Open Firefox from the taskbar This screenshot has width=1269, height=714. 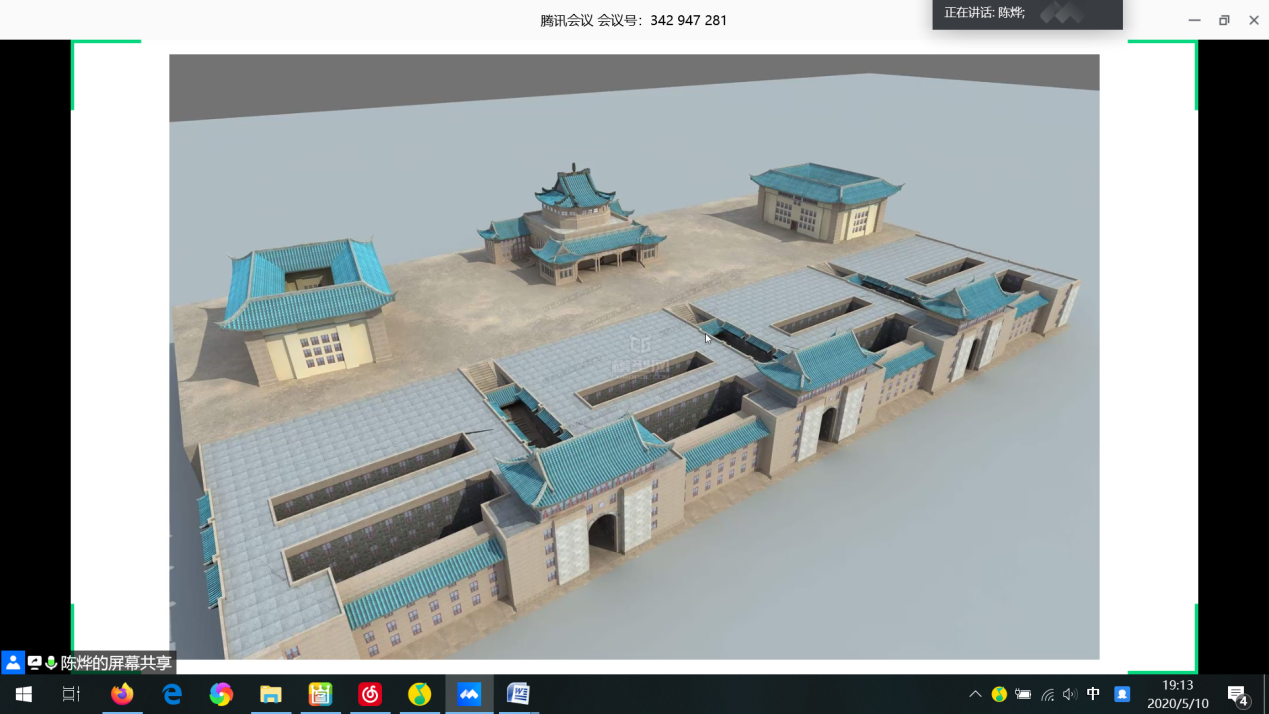coord(122,694)
